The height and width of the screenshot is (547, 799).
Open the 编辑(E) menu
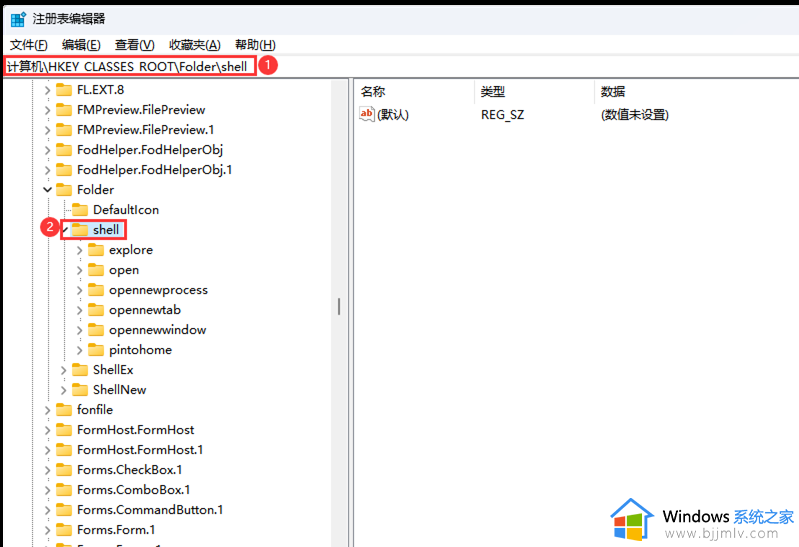[81, 45]
